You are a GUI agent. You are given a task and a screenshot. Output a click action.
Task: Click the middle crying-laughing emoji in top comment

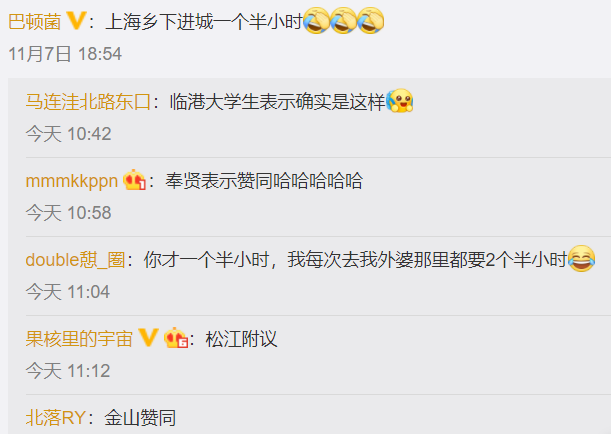pos(344,21)
